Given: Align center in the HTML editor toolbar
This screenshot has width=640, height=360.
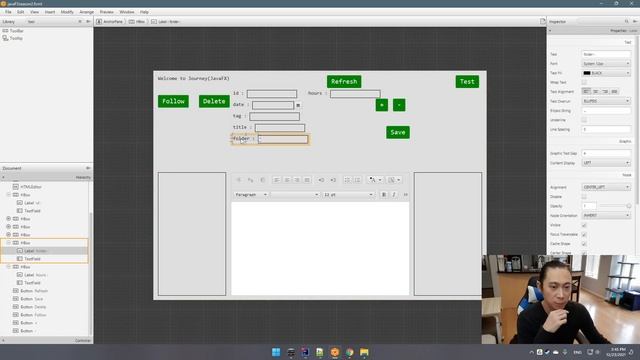Looking at the screenshot, I should coord(287,180).
